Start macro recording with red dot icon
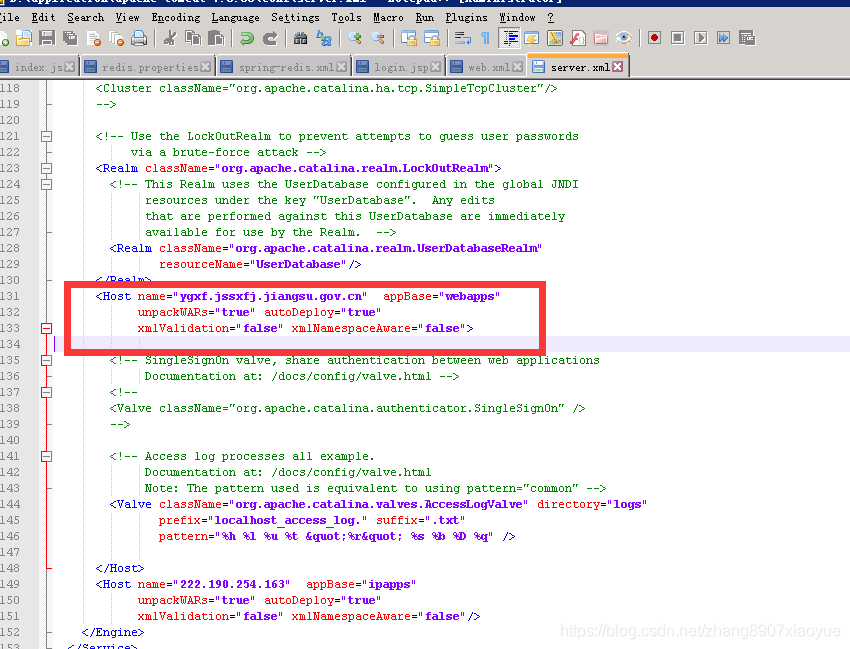The image size is (850, 649). pyautogui.click(x=654, y=38)
